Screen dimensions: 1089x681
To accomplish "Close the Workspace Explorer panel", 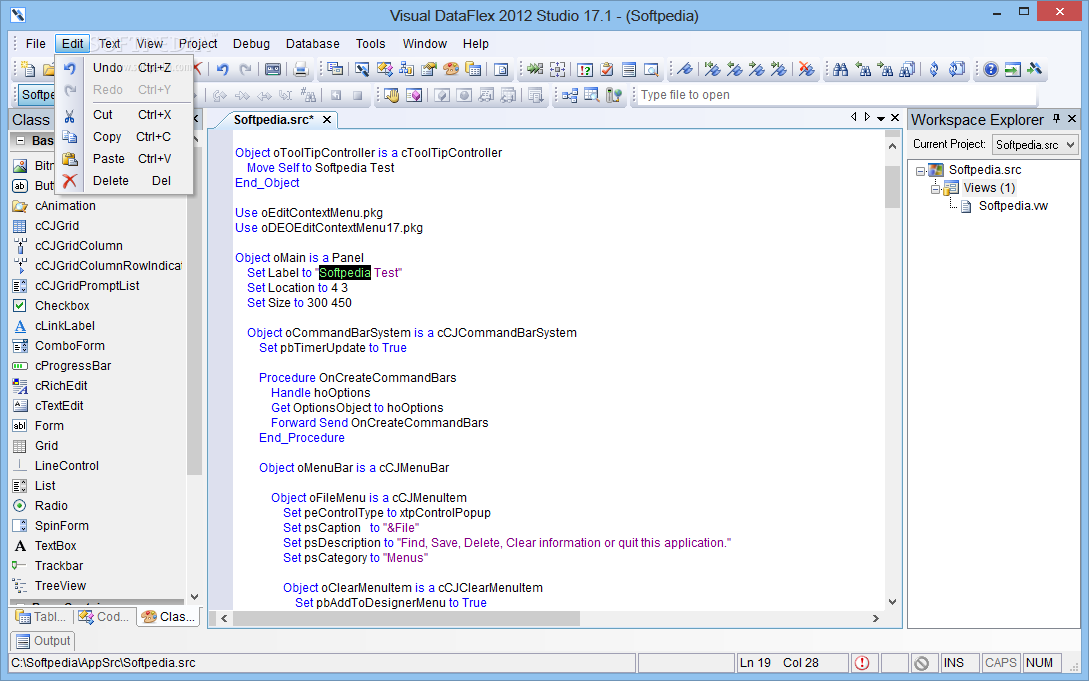I will click(1072, 119).
